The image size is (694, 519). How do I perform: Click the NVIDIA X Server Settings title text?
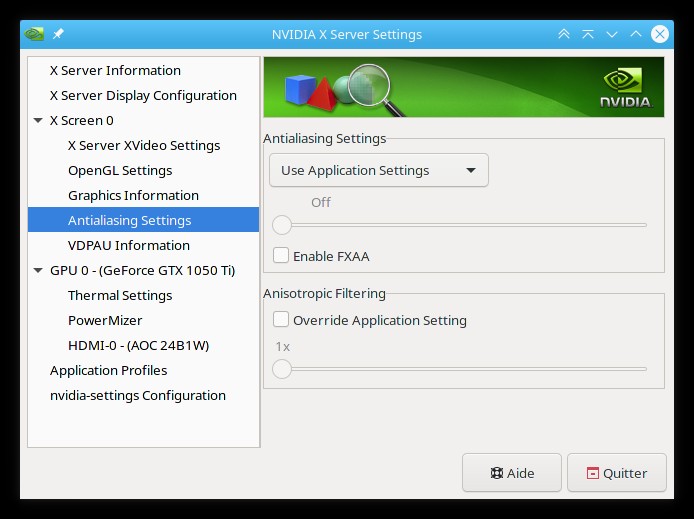347,35
